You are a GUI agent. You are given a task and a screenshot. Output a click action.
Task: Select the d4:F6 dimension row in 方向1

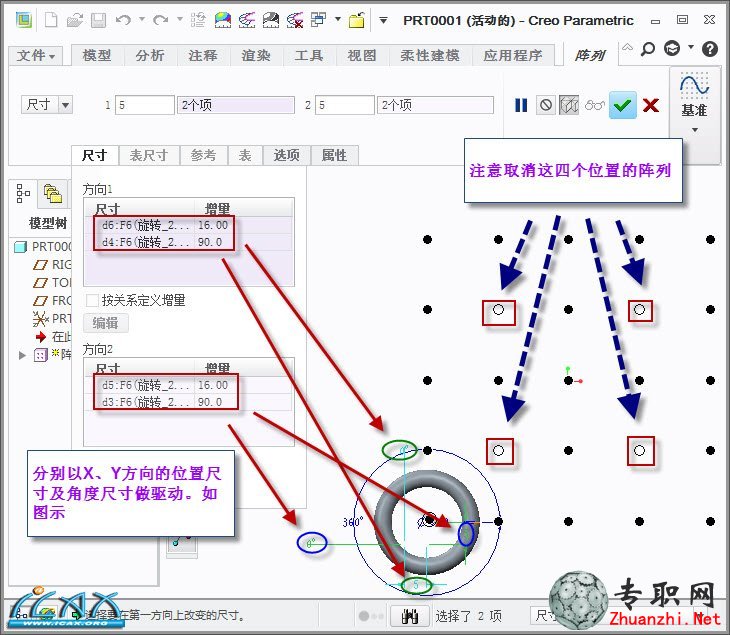189,242
